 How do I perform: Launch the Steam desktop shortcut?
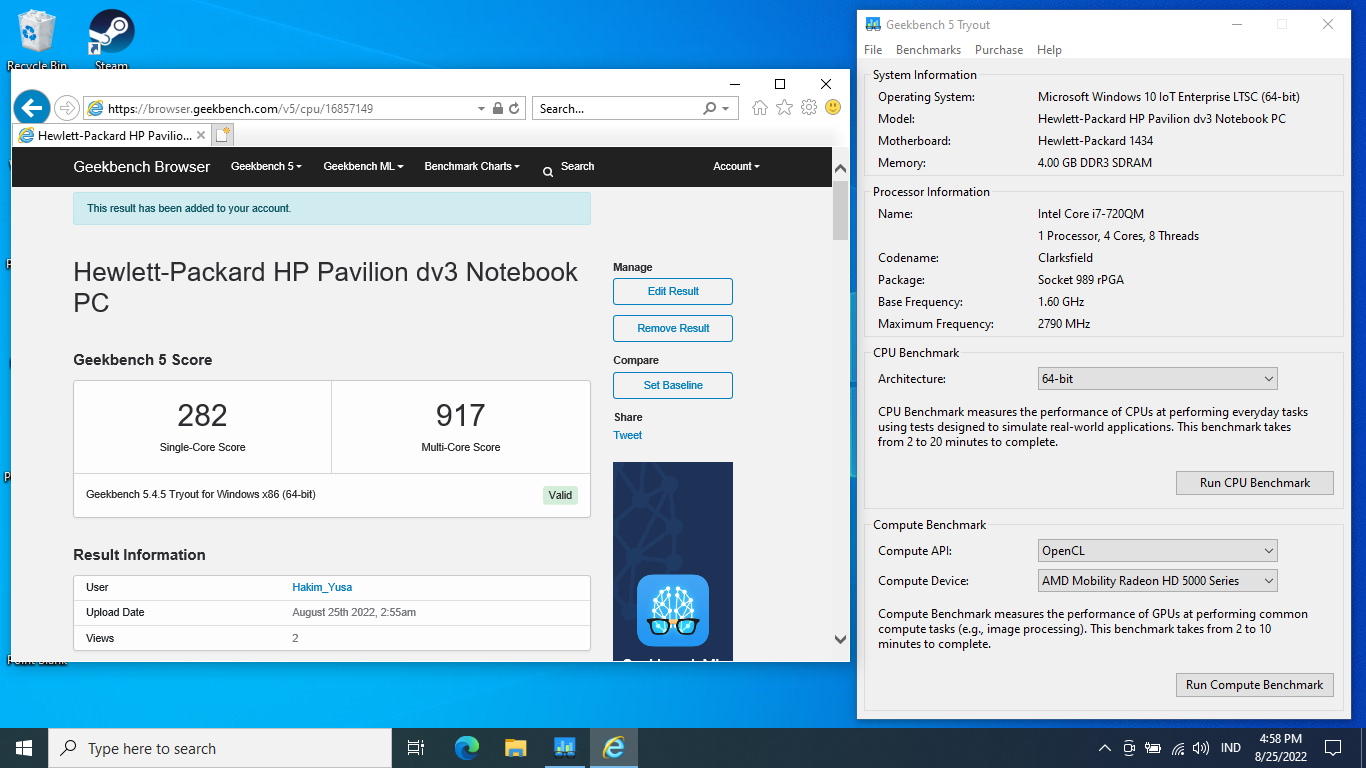pos(111,38)
